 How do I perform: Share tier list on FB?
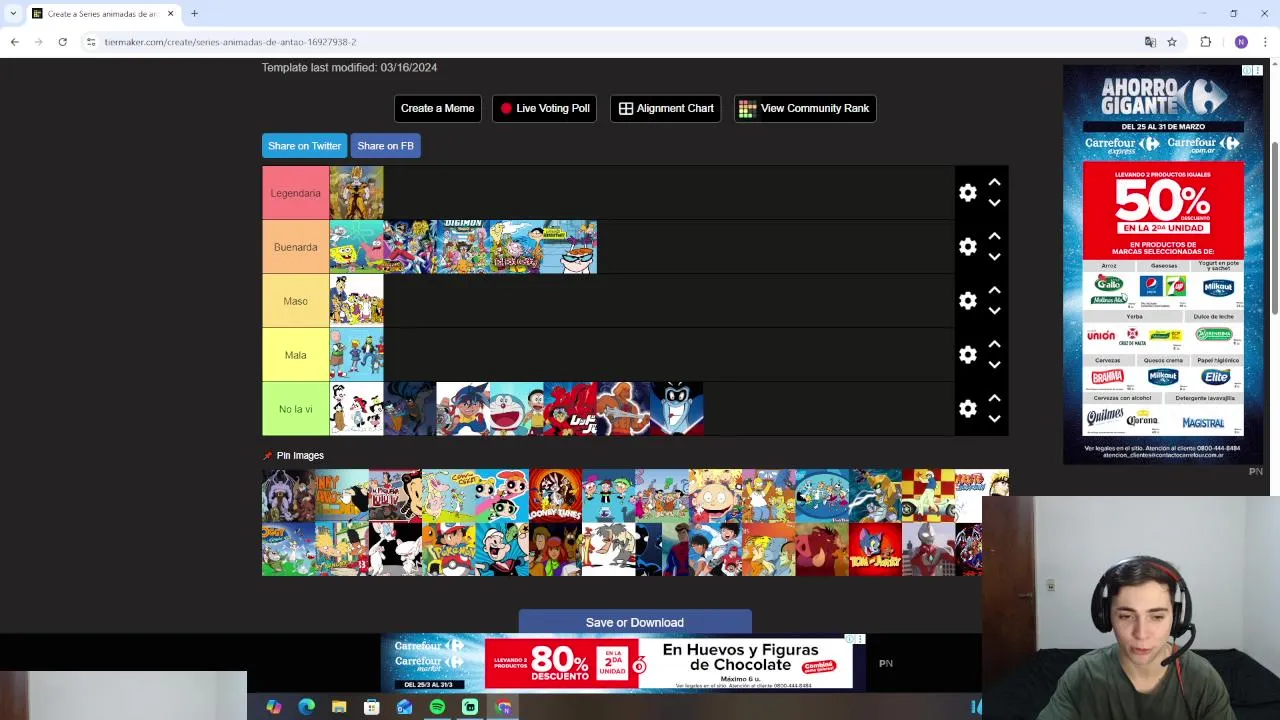385,146
